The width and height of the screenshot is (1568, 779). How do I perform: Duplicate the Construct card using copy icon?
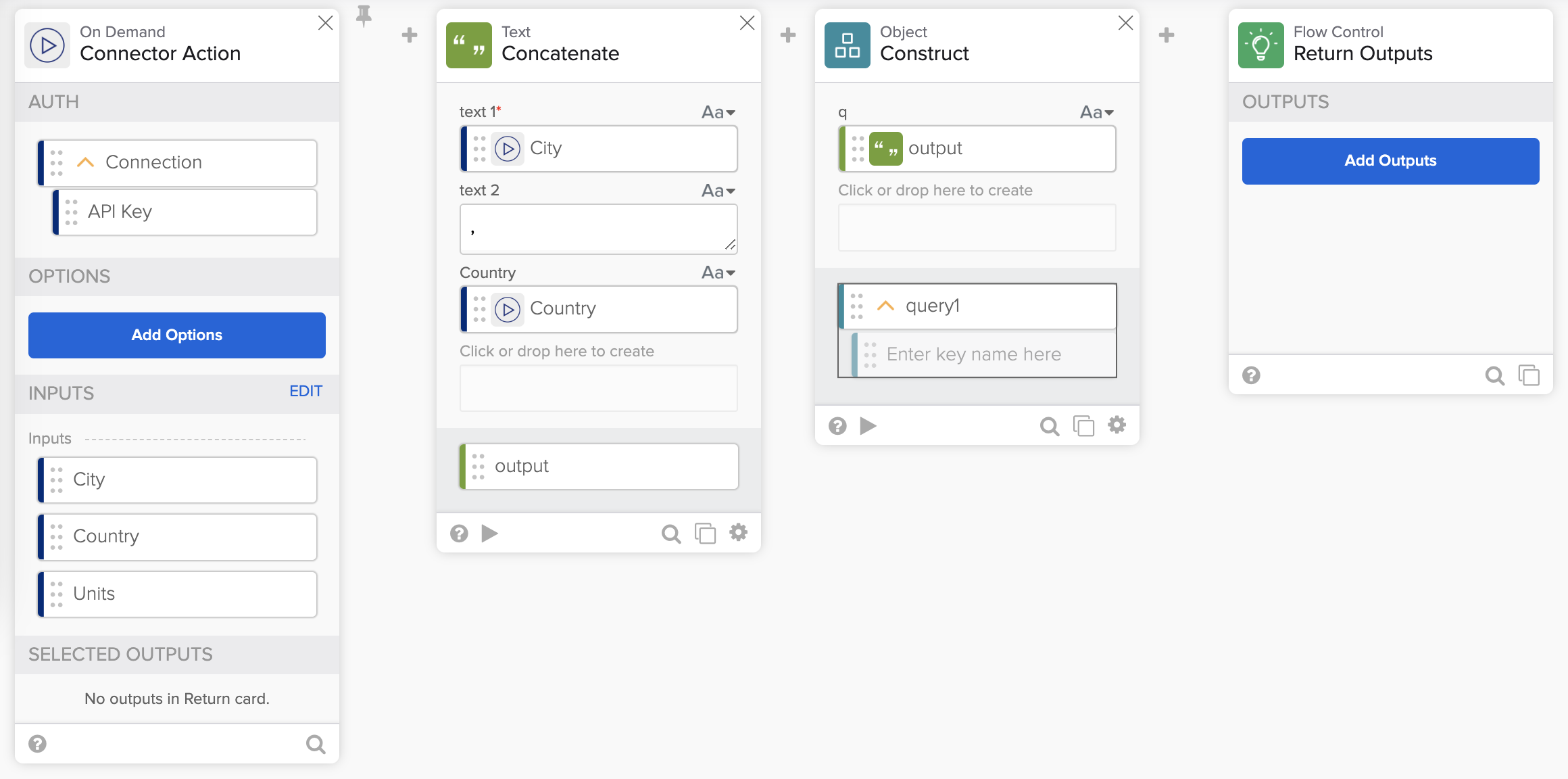tap(1083, 426)
